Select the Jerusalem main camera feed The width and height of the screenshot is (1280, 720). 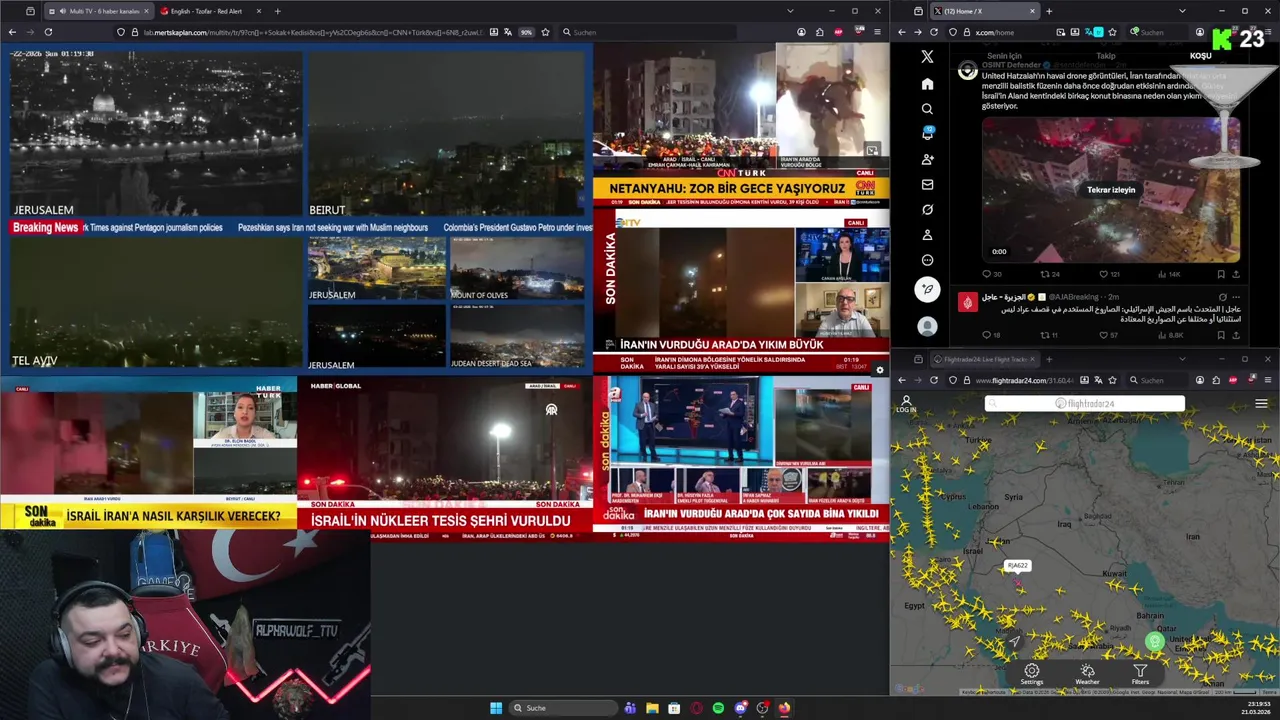pyautogui.click(x=155, y=133)
